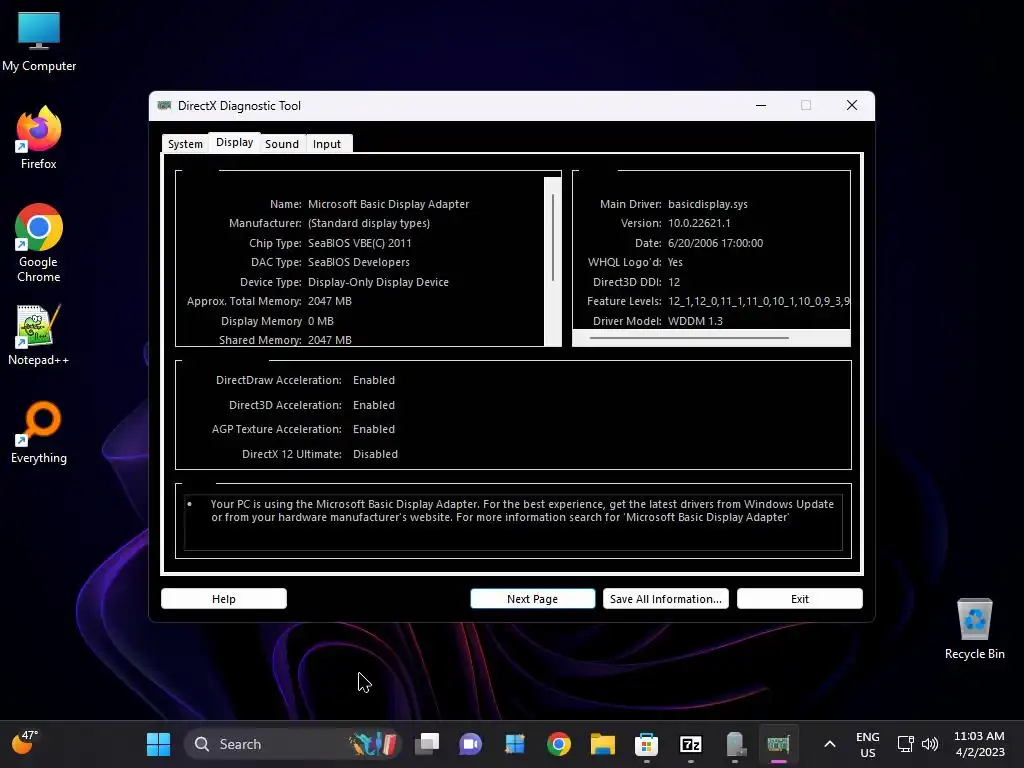
Task: Click the '(Standard display types)' manufacturer value
Action: 369,223
